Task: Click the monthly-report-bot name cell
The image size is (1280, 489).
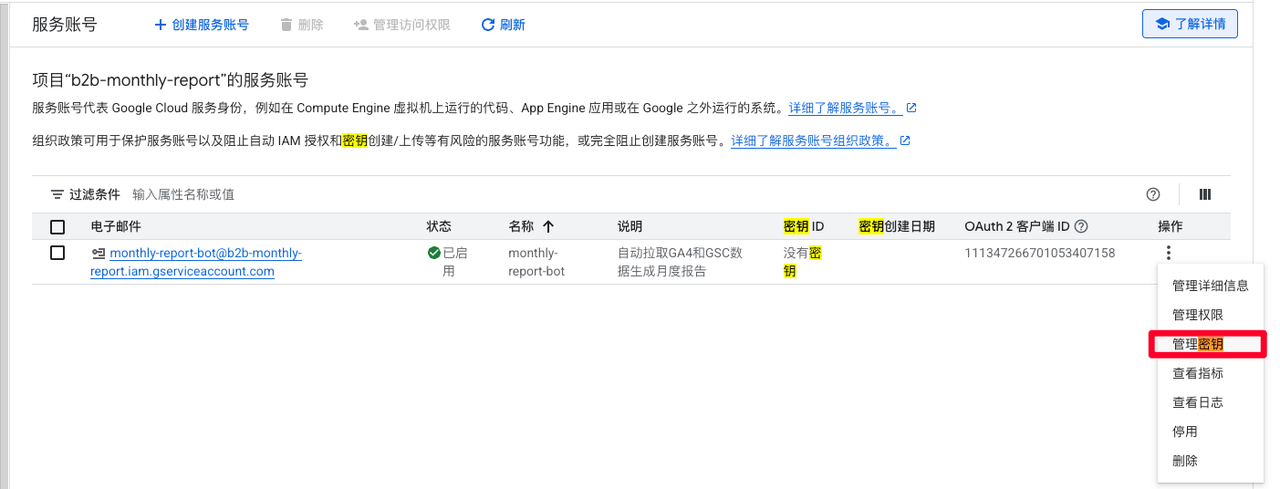Action: [x=537, y=262]
